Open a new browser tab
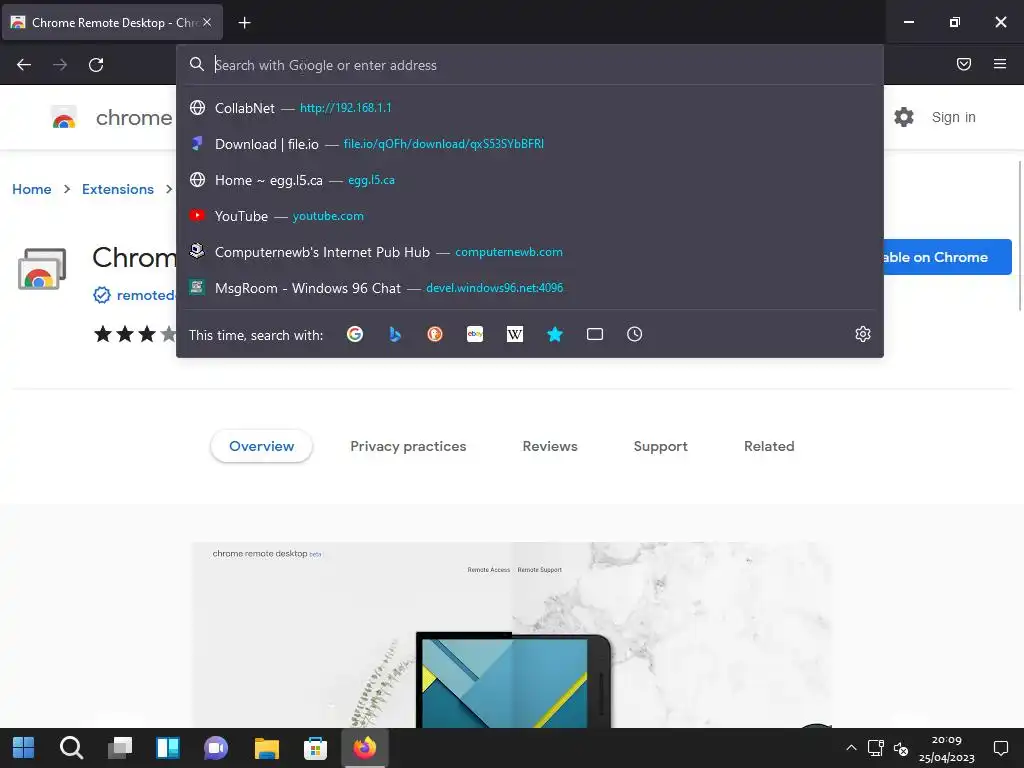1024x768 pixels. pos(244,23)
